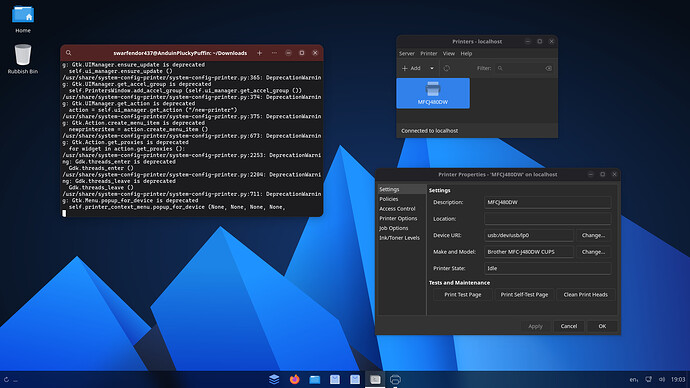Open the stacked-layers launcher in taskbar

pyautogui.click(x=274, y=379)
